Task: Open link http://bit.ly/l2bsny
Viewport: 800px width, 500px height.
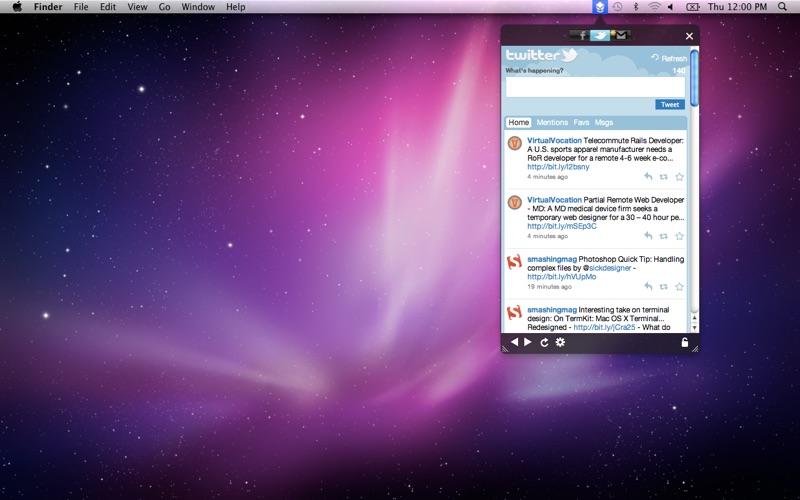Action: coord(558,167)
